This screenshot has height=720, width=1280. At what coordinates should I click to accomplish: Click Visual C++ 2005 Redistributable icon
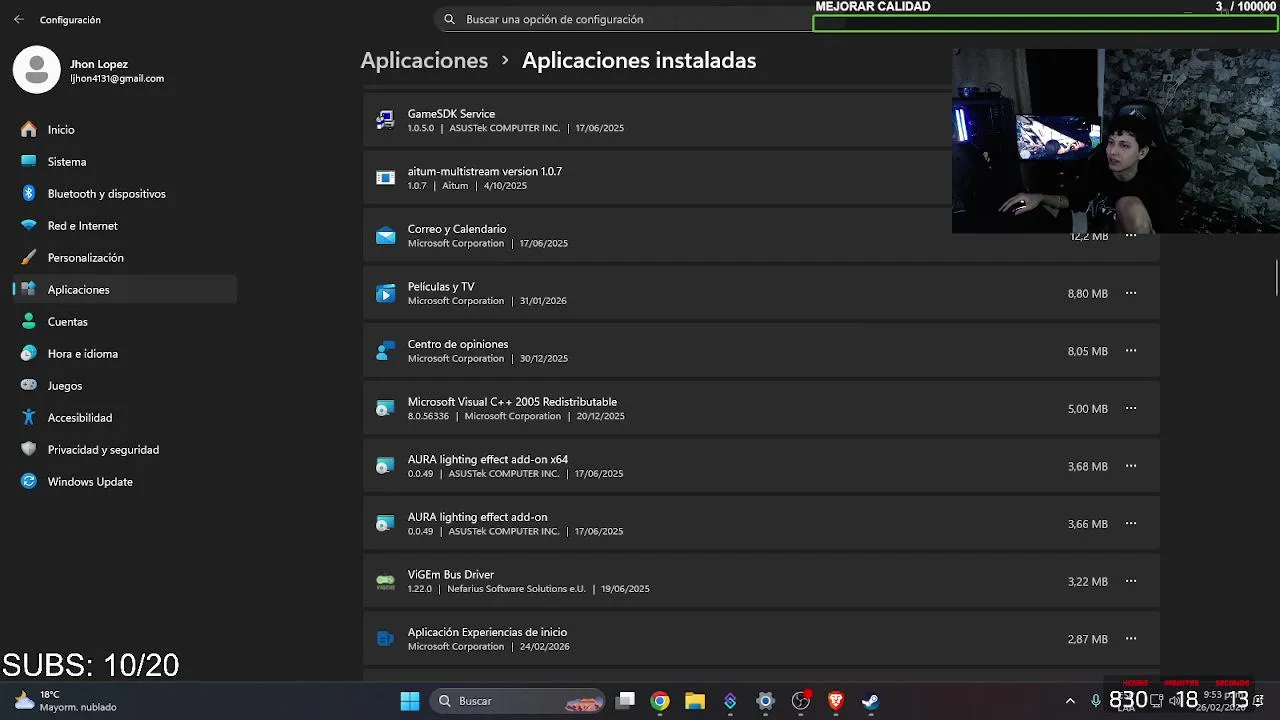(385, 408)
